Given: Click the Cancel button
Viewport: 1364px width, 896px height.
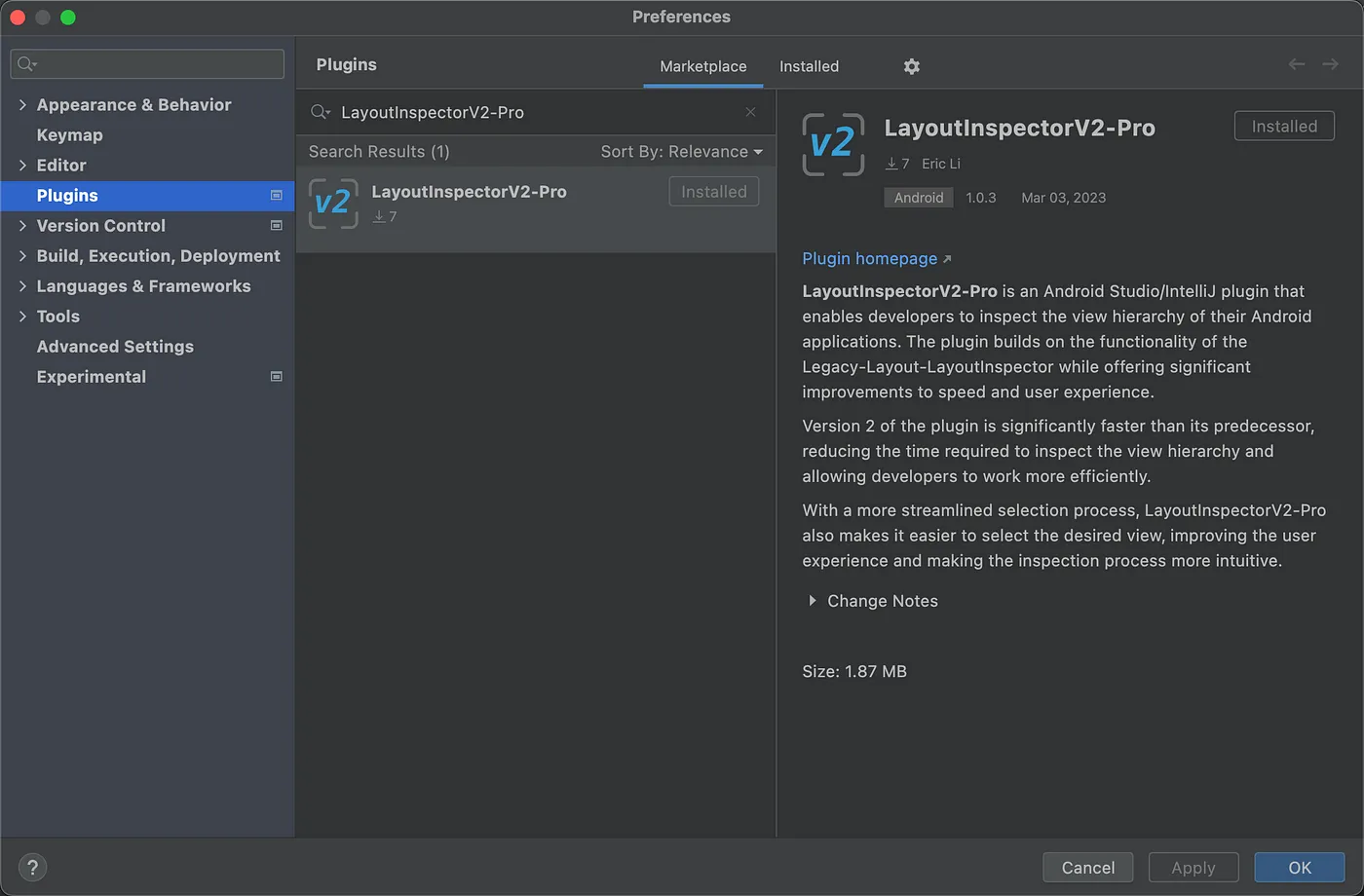Looking at the screenshot, I should coord(1088,868).
